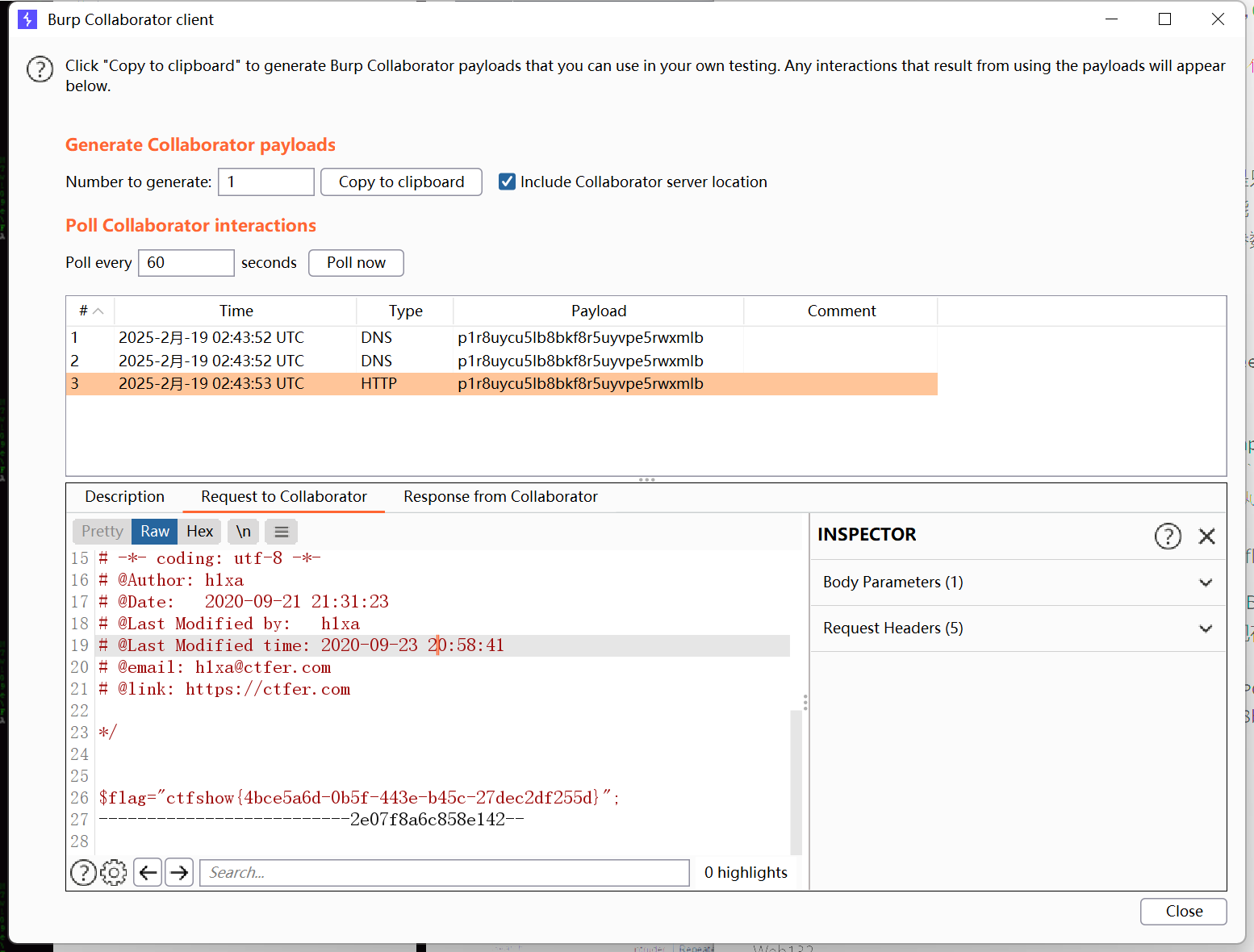Viewport: 1254px width, 952px height.
Task: Open the message editor hamburger menu
Action: 282,532
